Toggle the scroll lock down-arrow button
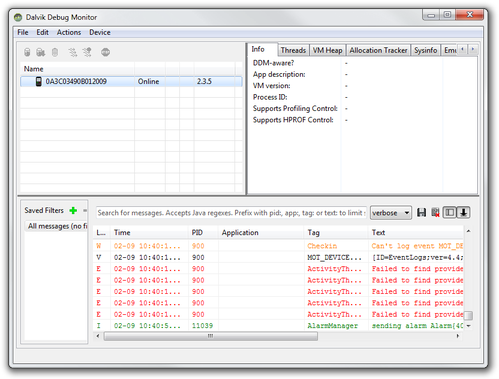Viewport: 499px width, 379px height. click(463, 213)
